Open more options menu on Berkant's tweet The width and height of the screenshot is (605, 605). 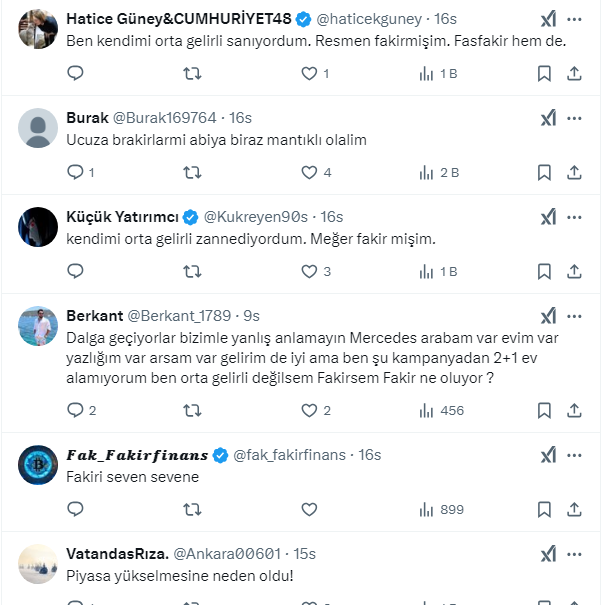[574, 316]
